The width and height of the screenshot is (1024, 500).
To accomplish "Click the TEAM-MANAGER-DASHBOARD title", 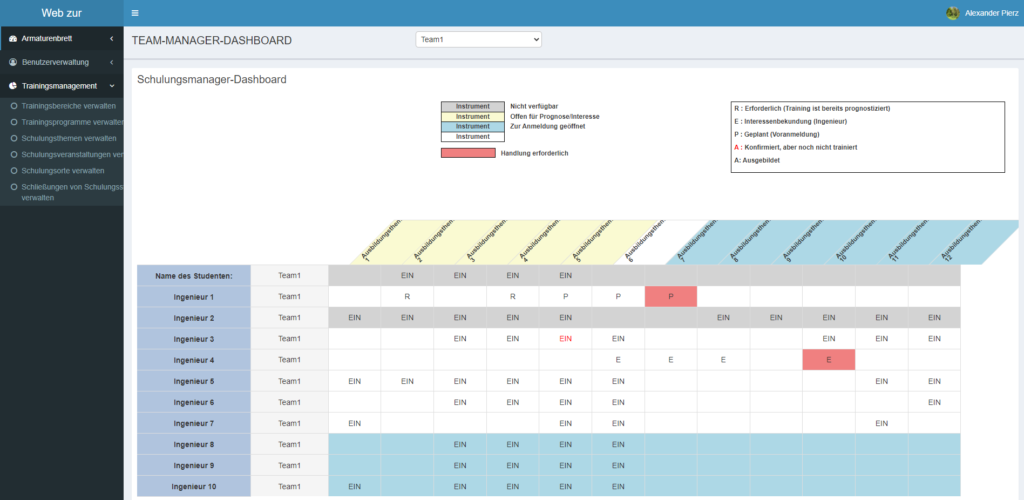I will (212, 40).
